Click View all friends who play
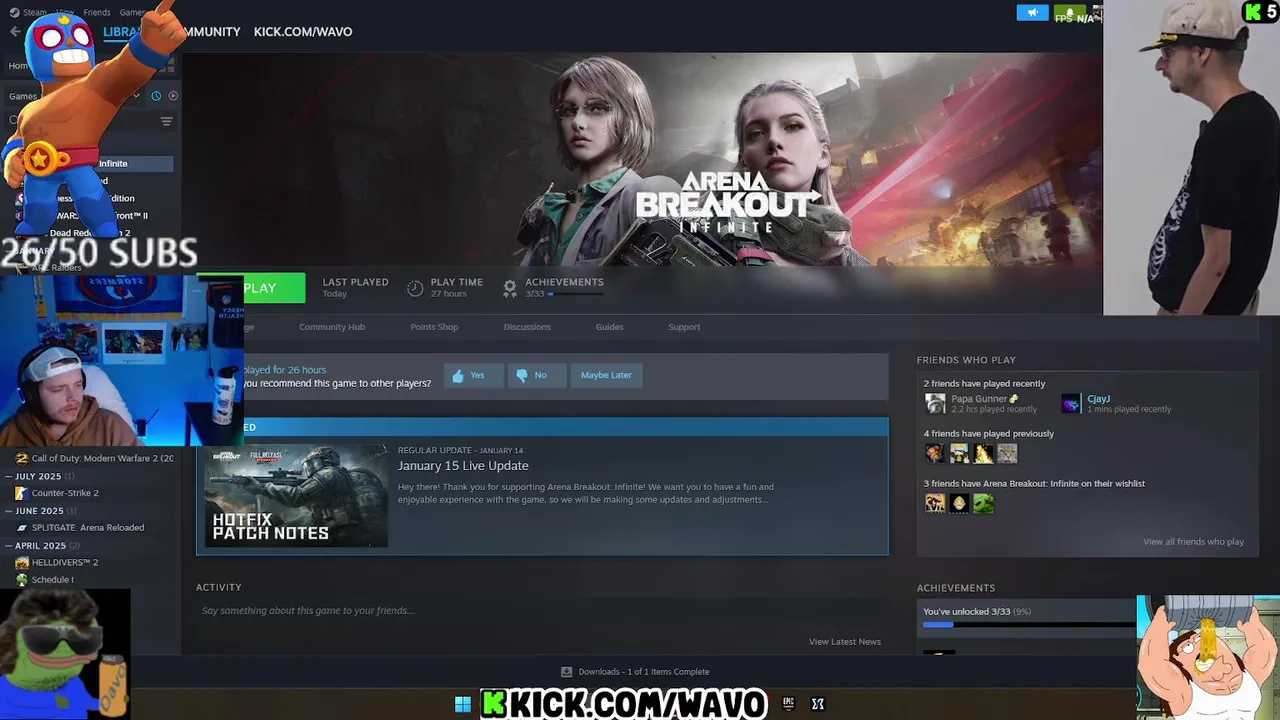Viewport: 1280px width, 720px height. (1193, 542)
